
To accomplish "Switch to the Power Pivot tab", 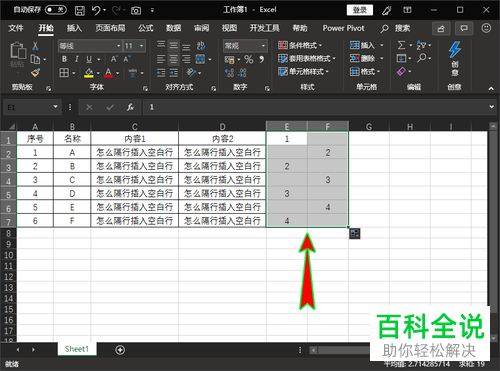I will [x=343, y=28].
